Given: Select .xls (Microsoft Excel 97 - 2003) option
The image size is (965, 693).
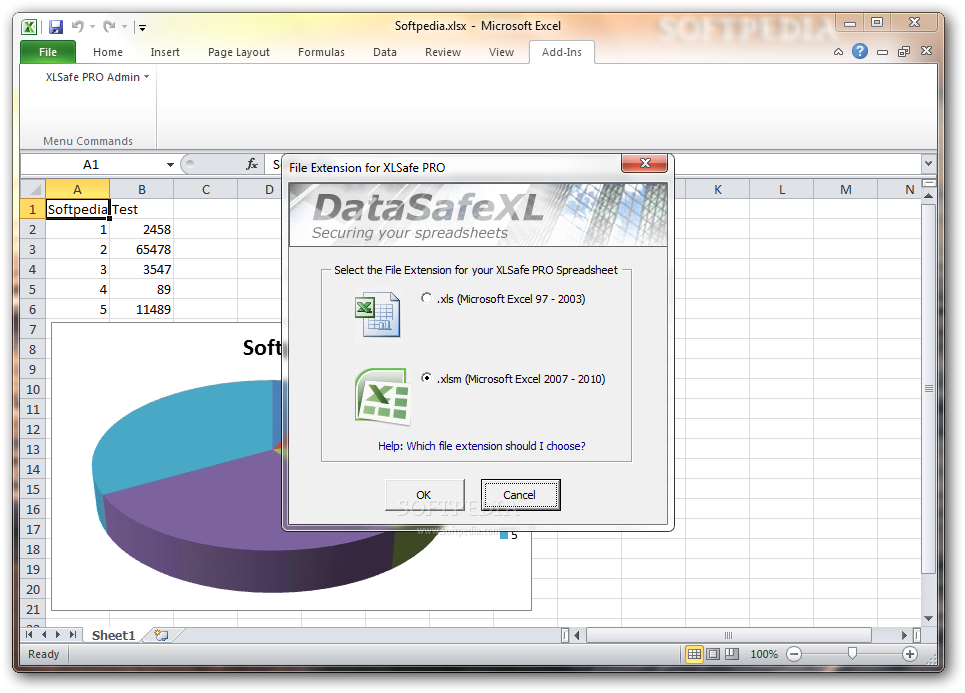Looking at the screenshot, I should [x=503, y=299].
